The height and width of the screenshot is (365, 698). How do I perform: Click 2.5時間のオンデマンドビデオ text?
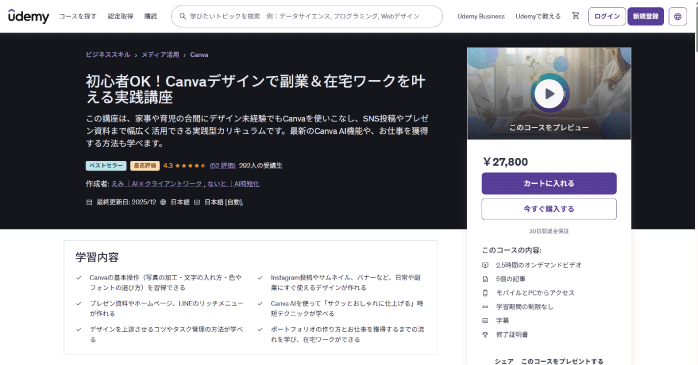point(539,265)
